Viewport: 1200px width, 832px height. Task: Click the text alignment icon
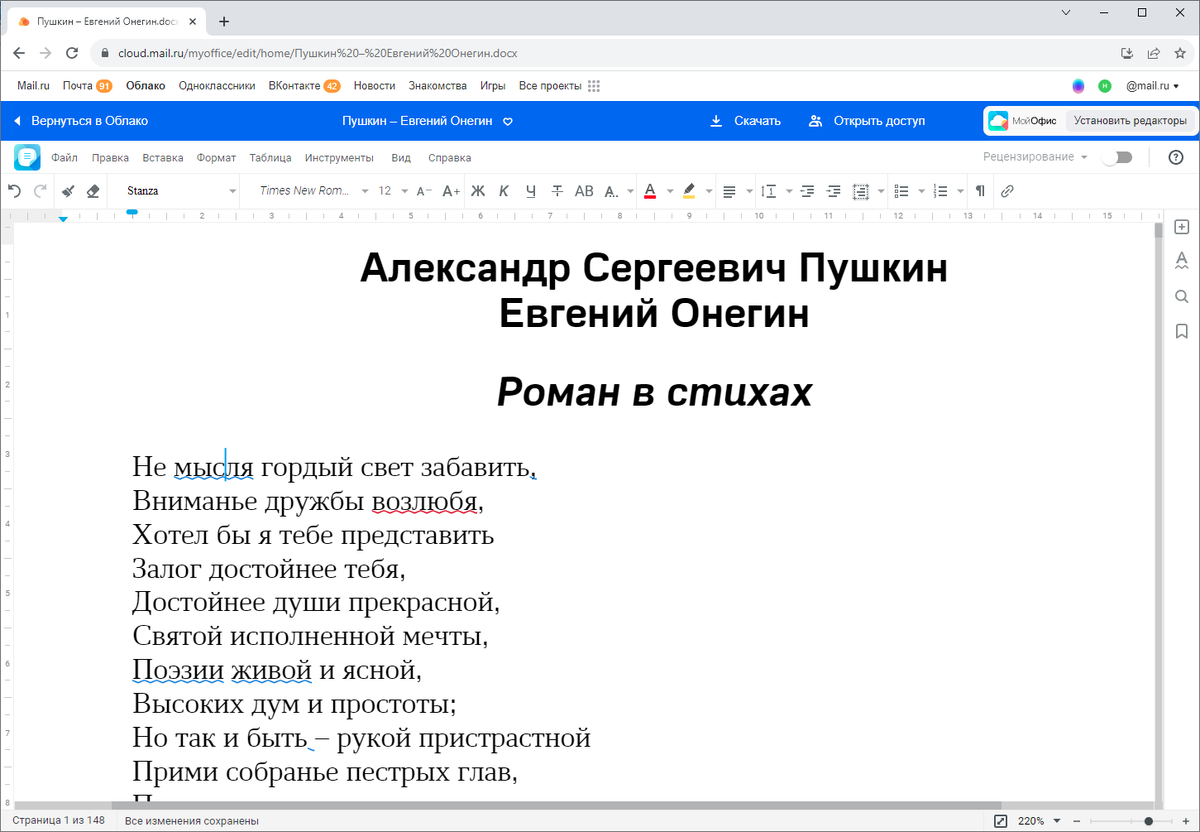729,190
